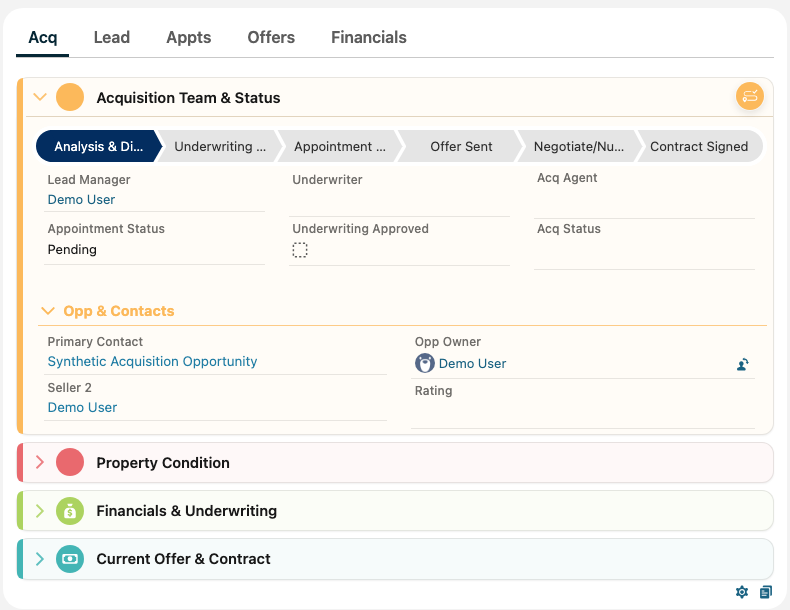Click the copy pages icon at bottom right
Viewport: 790px width, 610px height.
coord(766,592)
